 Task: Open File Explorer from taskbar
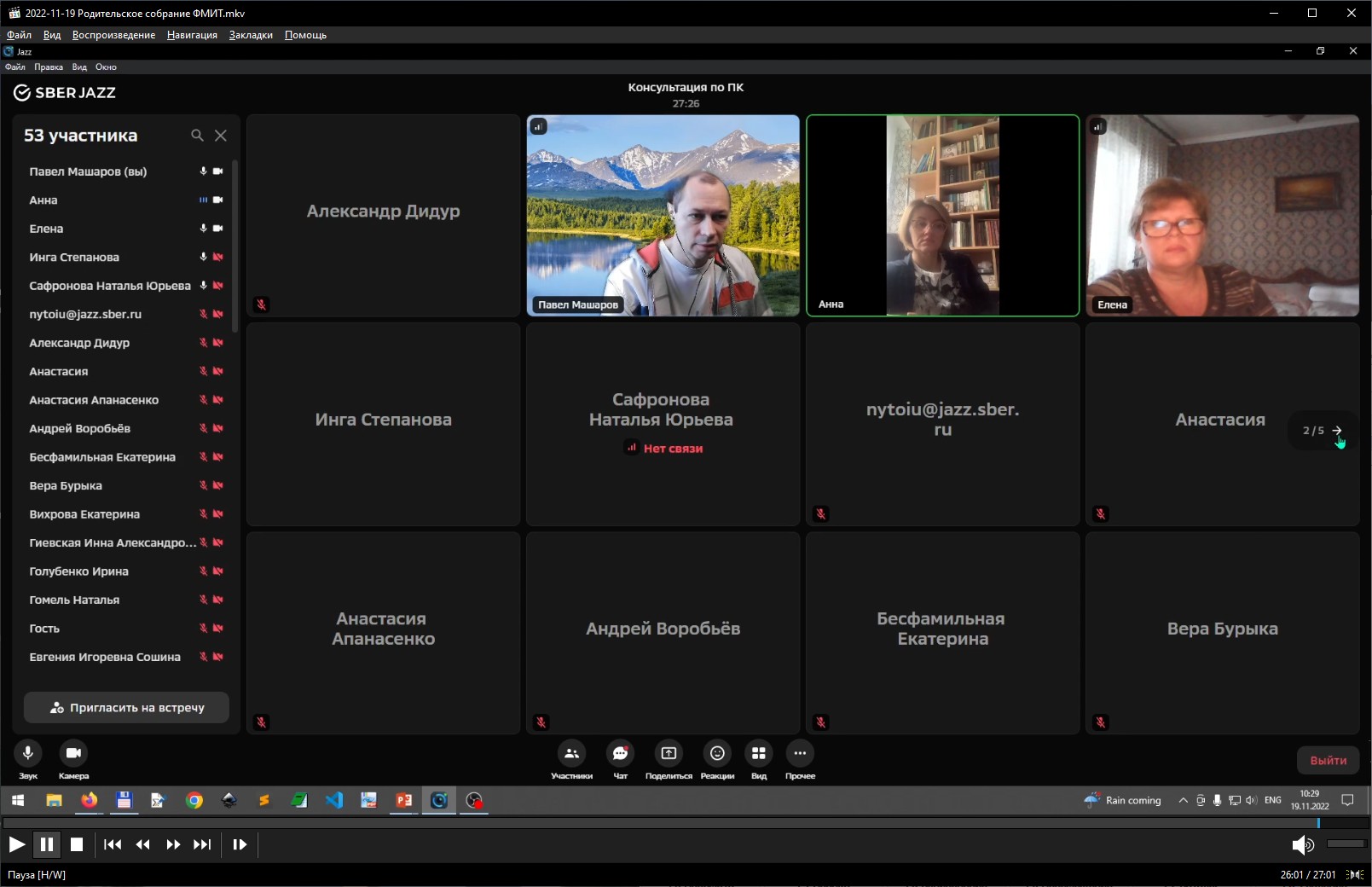point(54,800)
